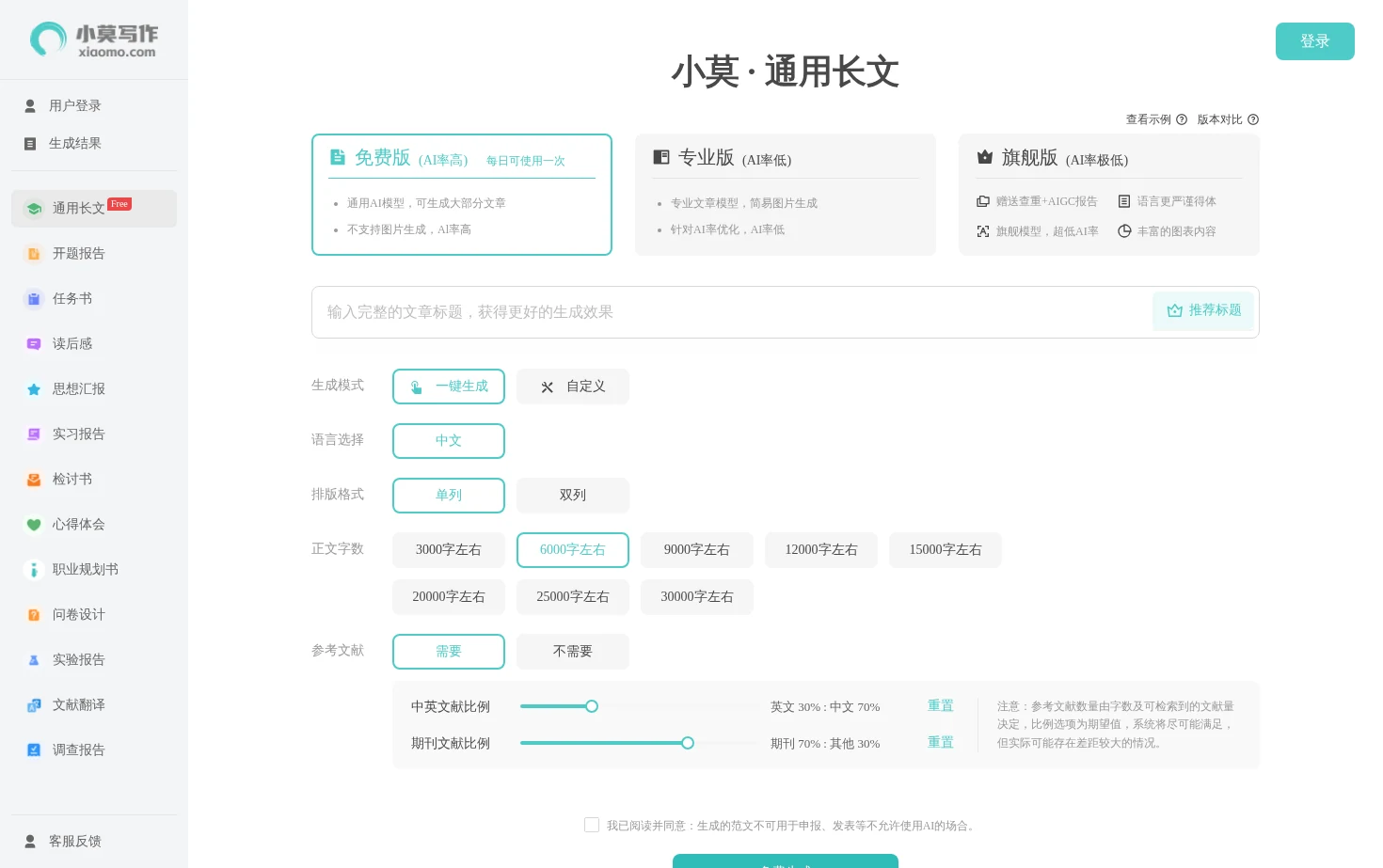Click the 中英文献比例 slider handle

[x=592, y=706]
